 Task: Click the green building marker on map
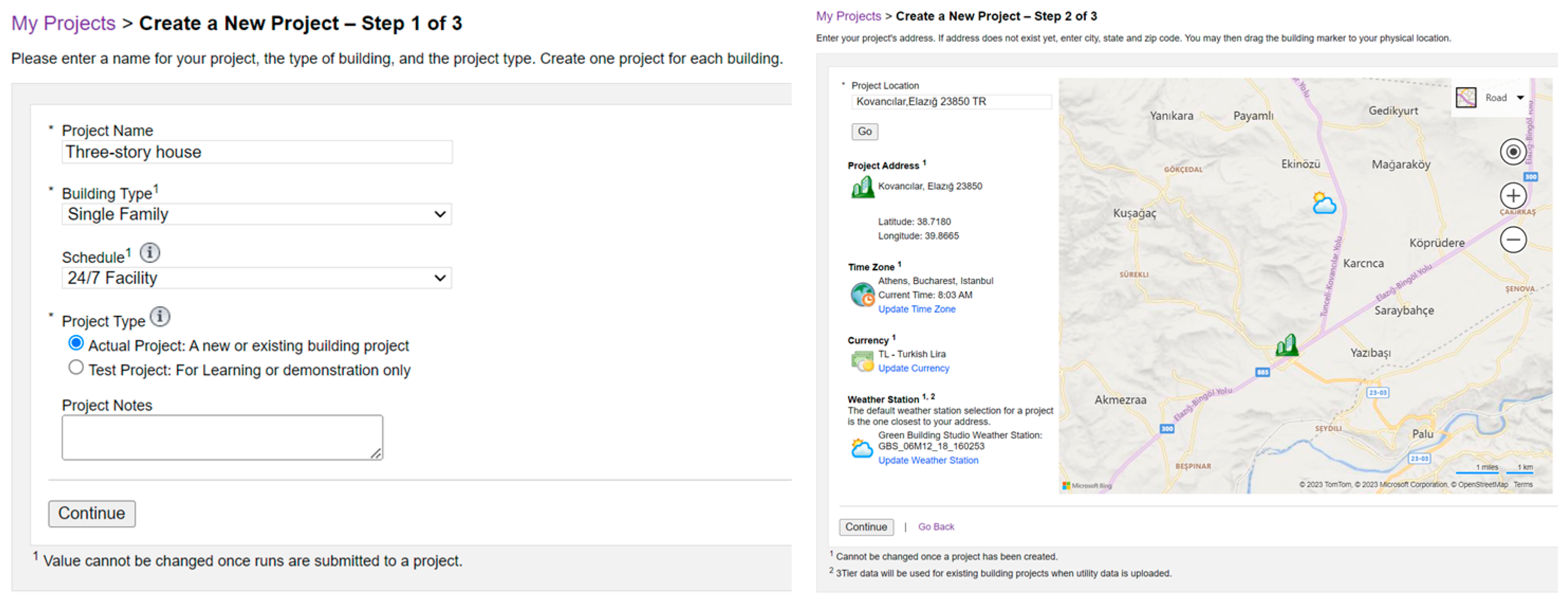tap(1287, 346)
